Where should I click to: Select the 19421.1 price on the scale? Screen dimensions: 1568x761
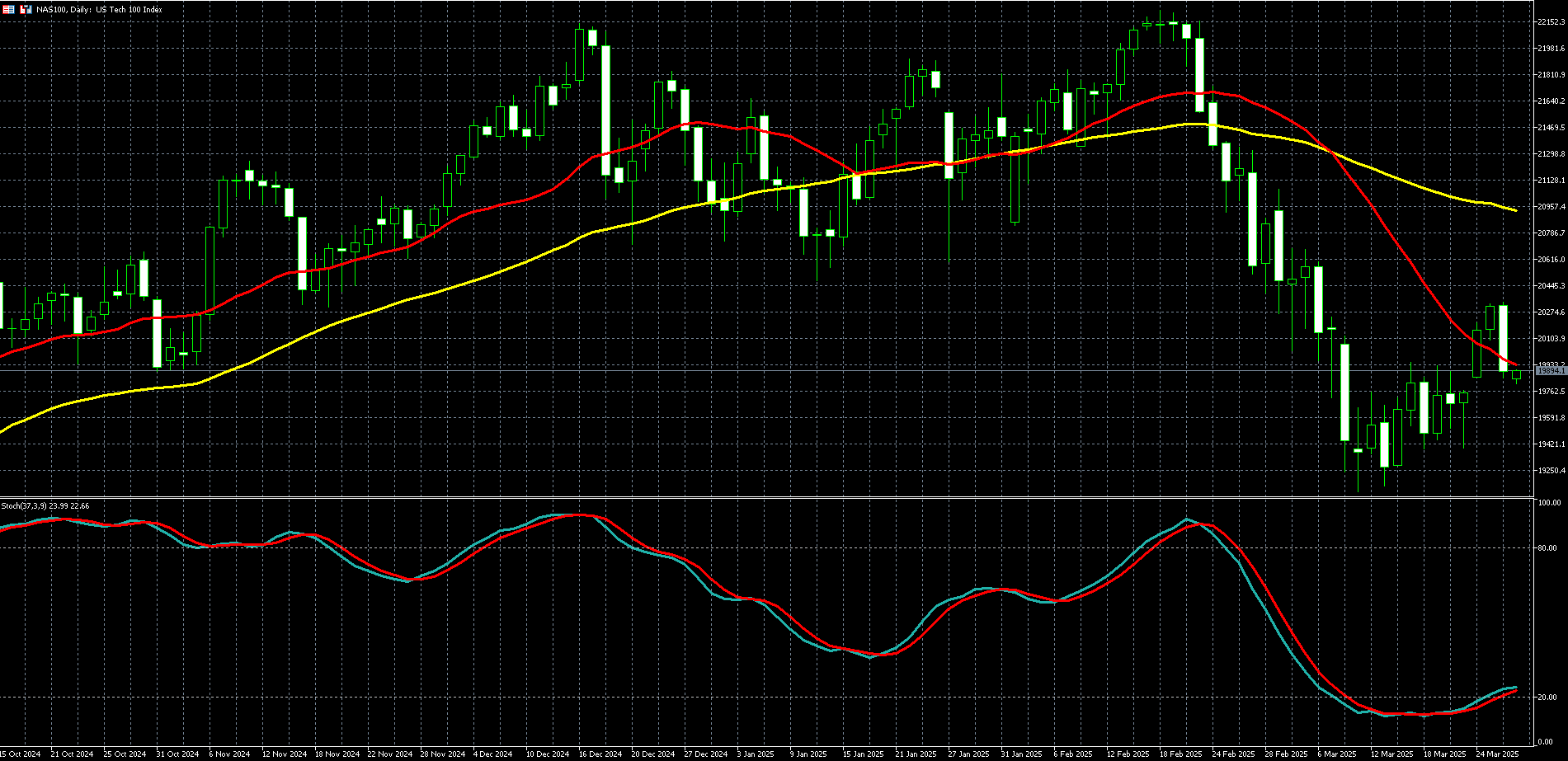1551,444
